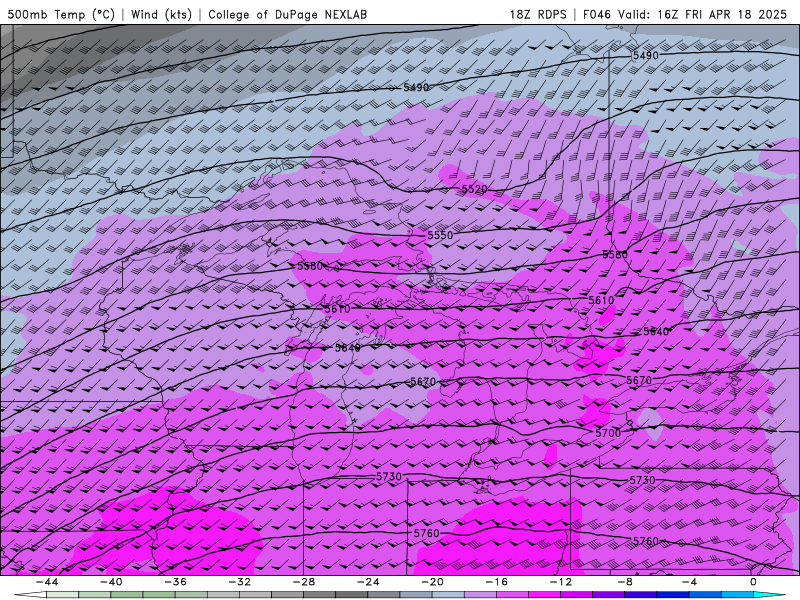Click the white arrow end of color bar
800x600 pixels.
30,595
